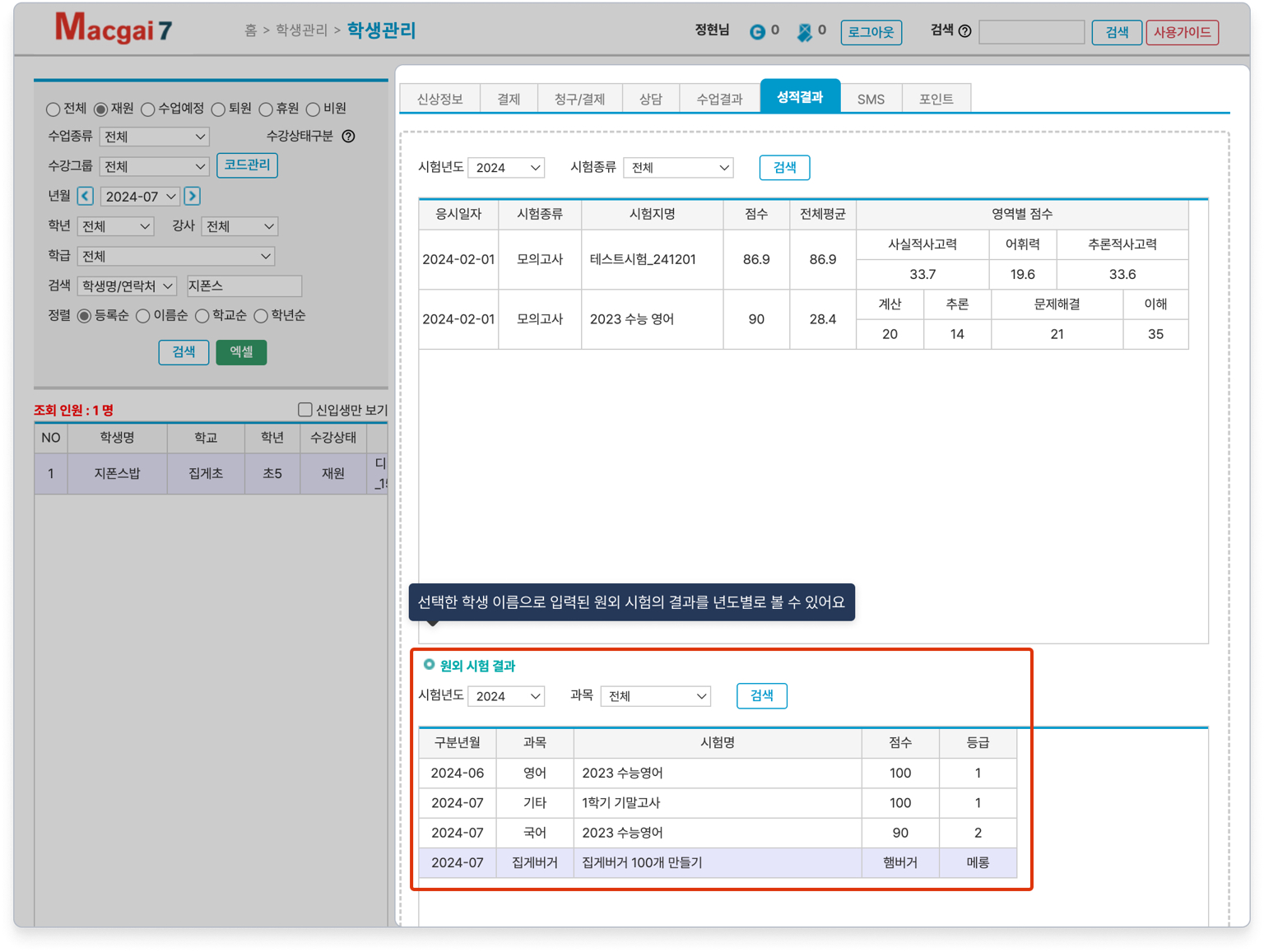Screen dimensions: 1264x952
Task: Switch to the SMS tab
Action: tap(871, 99)
